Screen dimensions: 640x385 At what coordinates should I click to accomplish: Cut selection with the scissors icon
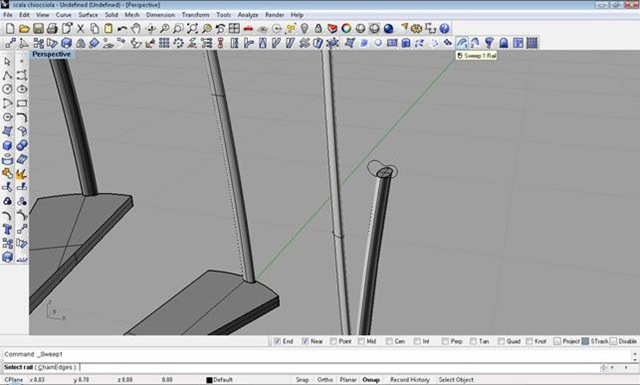(80, 29)
